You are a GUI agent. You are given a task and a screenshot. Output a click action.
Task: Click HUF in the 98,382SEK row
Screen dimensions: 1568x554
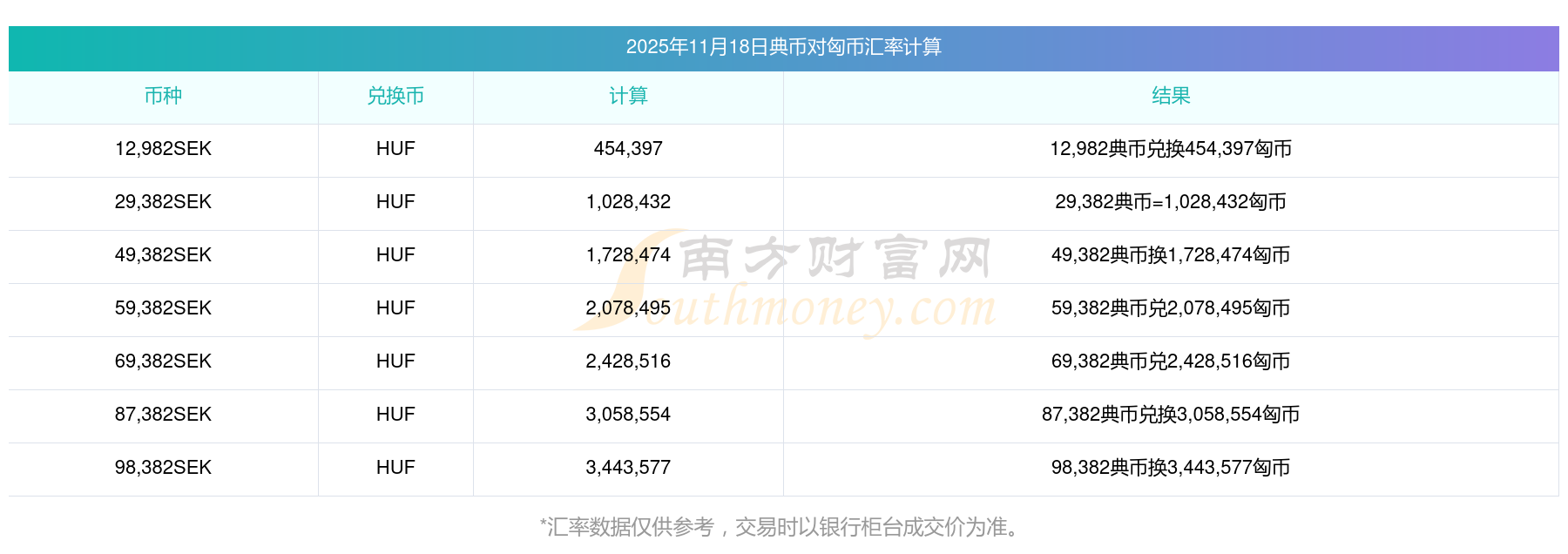(395, 468)
